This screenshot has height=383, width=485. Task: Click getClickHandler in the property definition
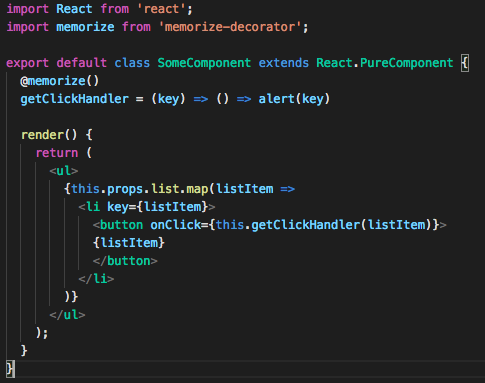pos(74,99)
